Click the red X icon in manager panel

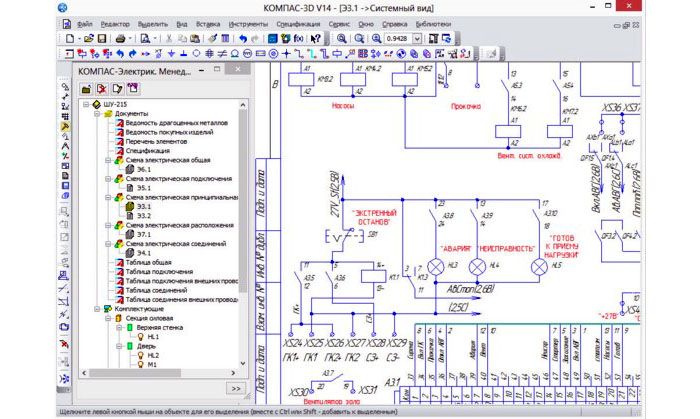pyautogui.click(x=101, y=88)
